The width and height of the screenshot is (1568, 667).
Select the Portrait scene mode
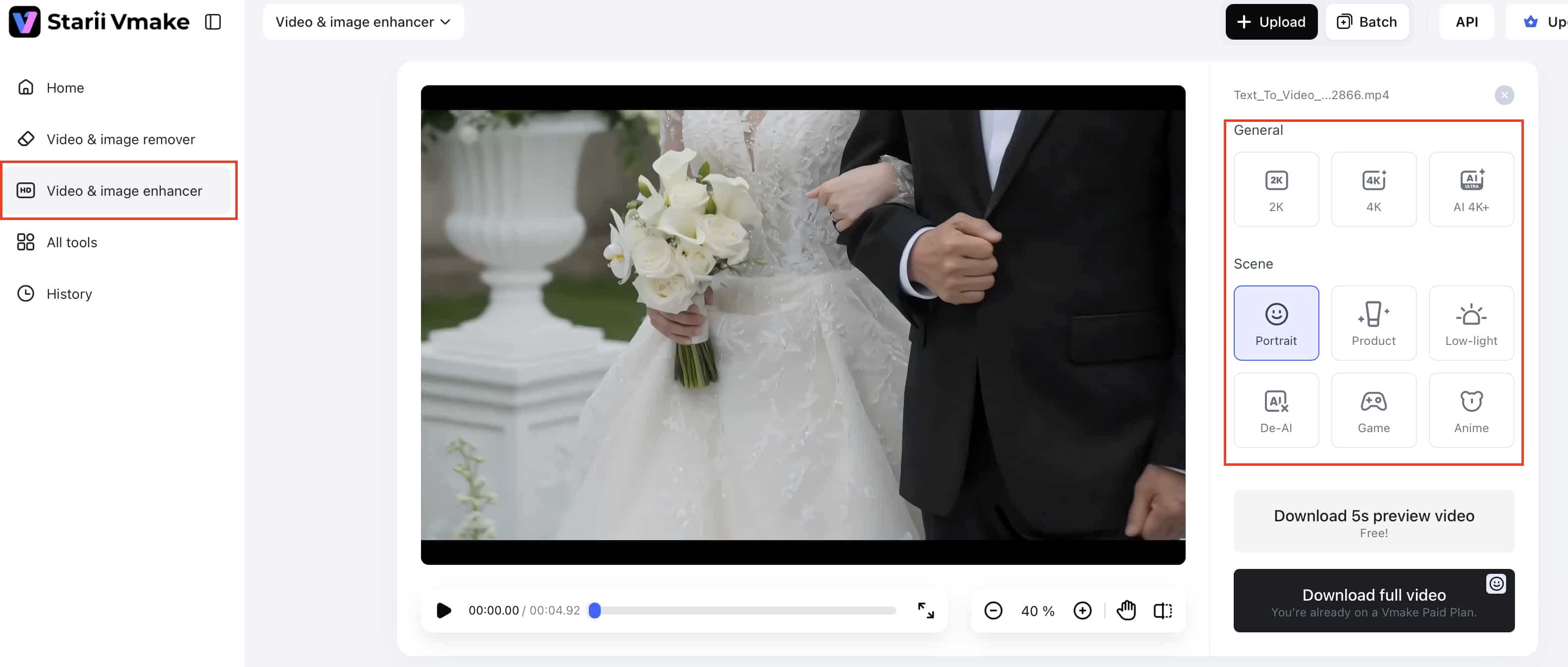coord(1276,323)
